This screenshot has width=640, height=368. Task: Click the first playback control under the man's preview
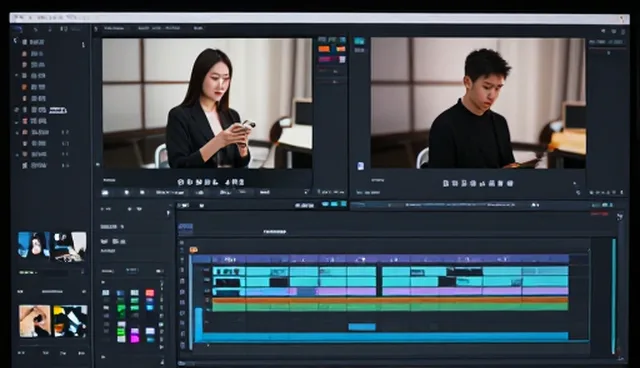tap(446, 183)
